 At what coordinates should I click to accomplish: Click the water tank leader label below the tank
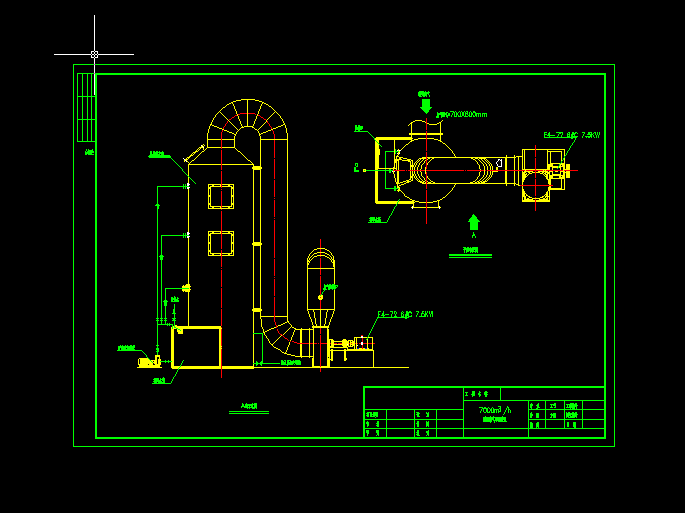click(x=159, y=381)
